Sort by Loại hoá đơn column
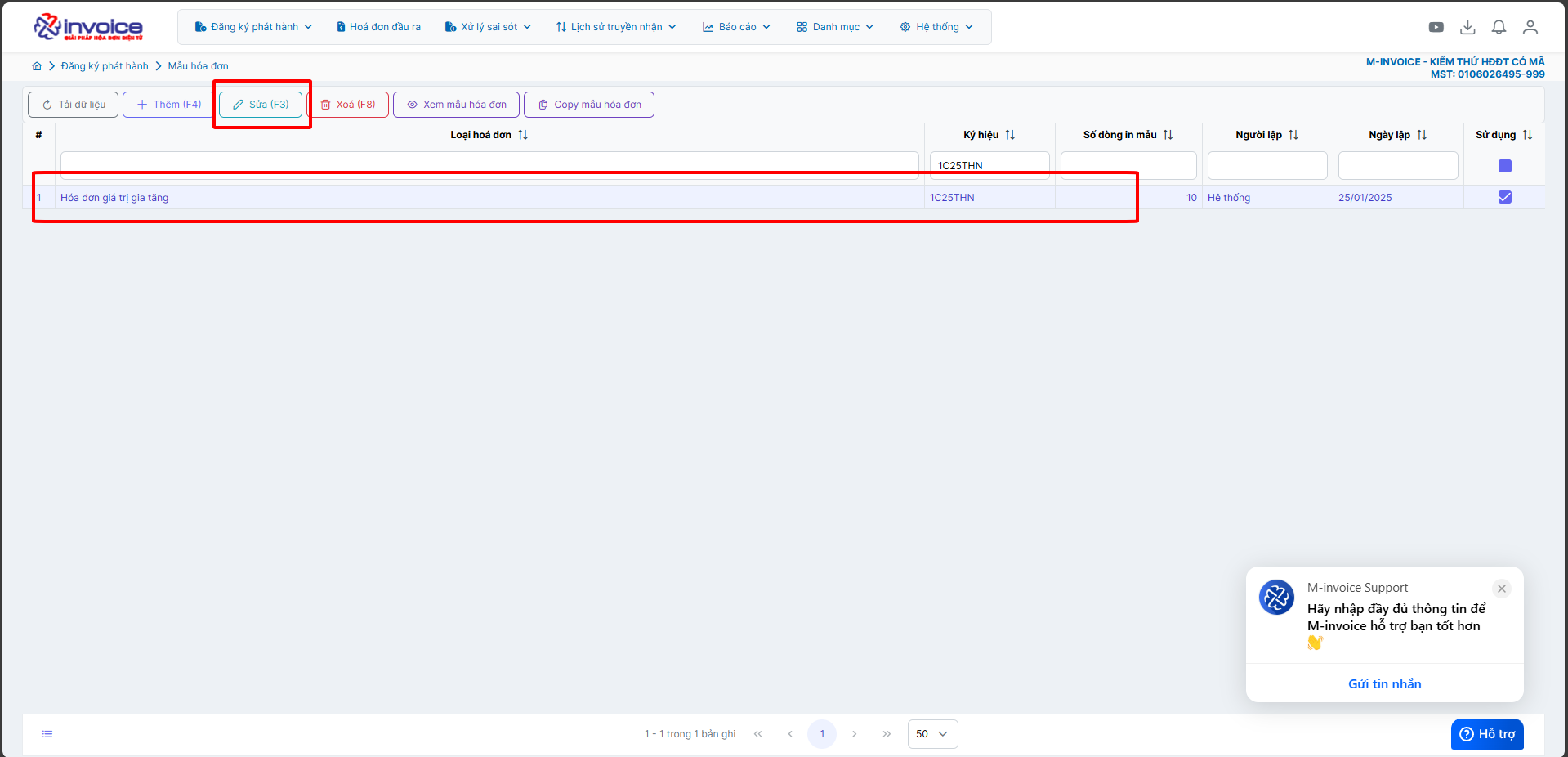The image size is (1568, 757). coord(523,135)
